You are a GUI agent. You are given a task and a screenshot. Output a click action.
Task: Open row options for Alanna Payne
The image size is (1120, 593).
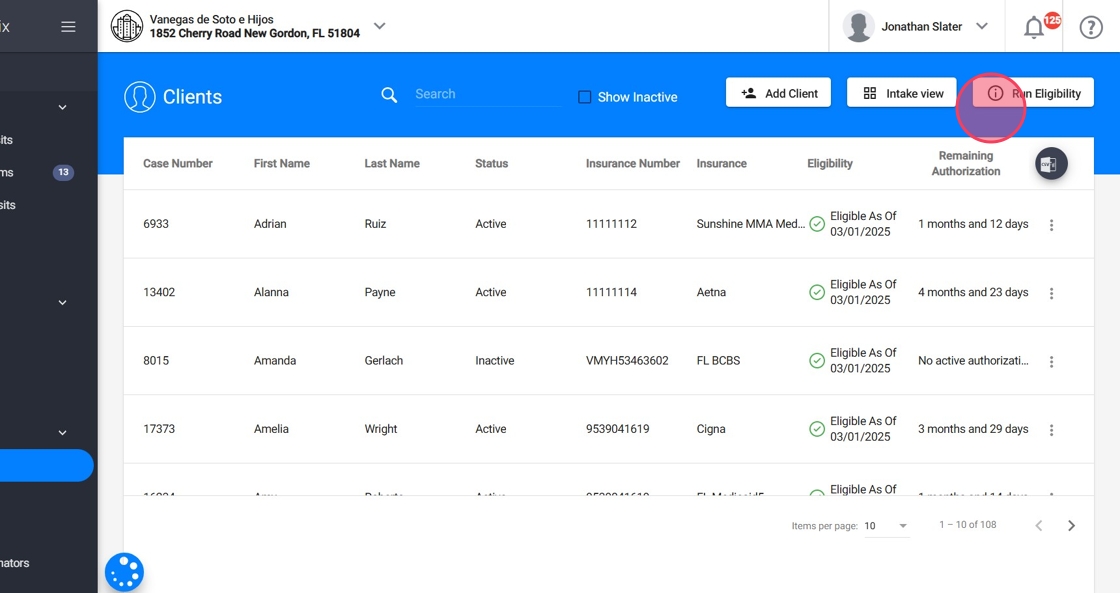click(1051, 293)
